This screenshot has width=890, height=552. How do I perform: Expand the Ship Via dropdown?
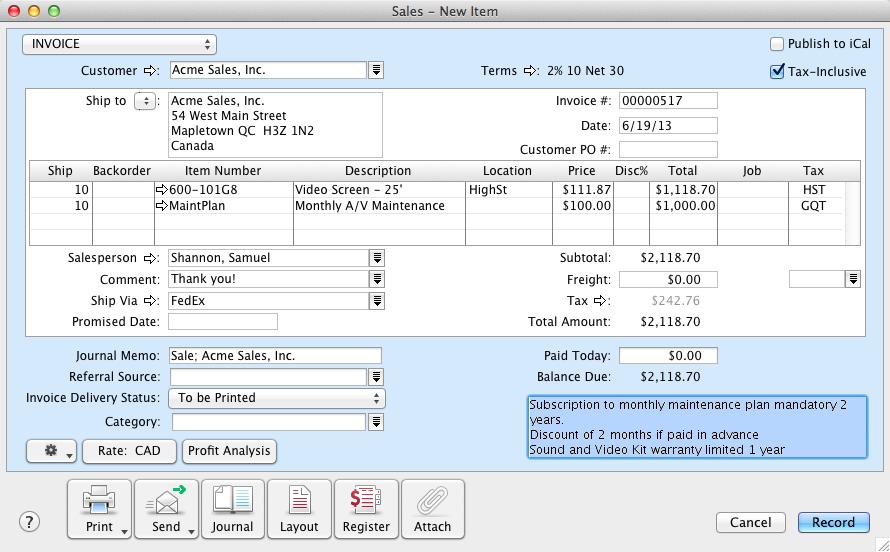click(x=377, y=301)
